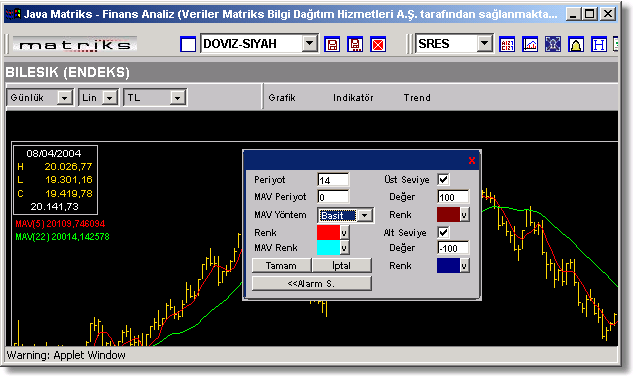Click the Tamam button
This screenshot has width=633, height=378.
pos(281,265)
